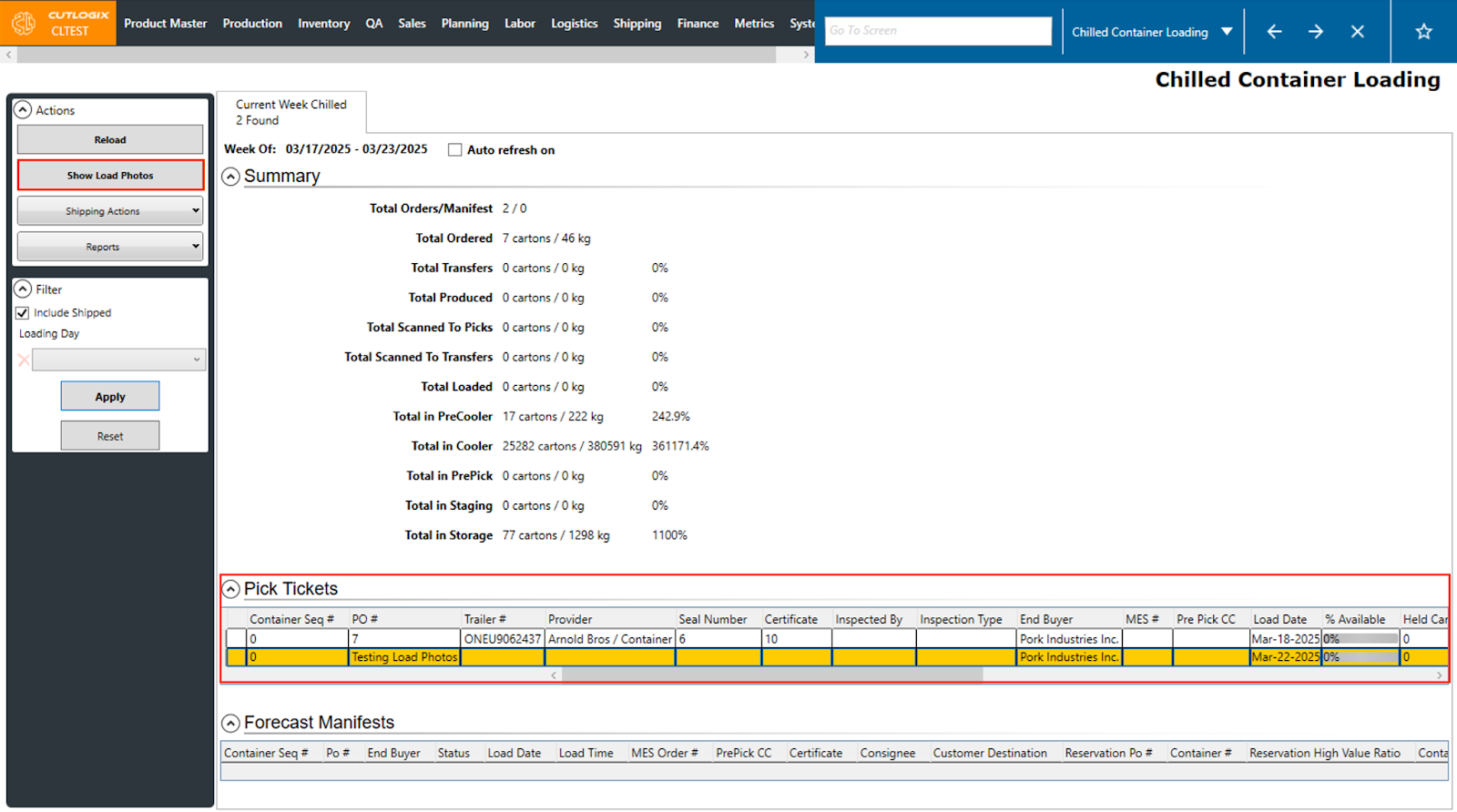Click the forward arrow navigation icon
Screen dimensions: 1457x812
[1316, 32]
